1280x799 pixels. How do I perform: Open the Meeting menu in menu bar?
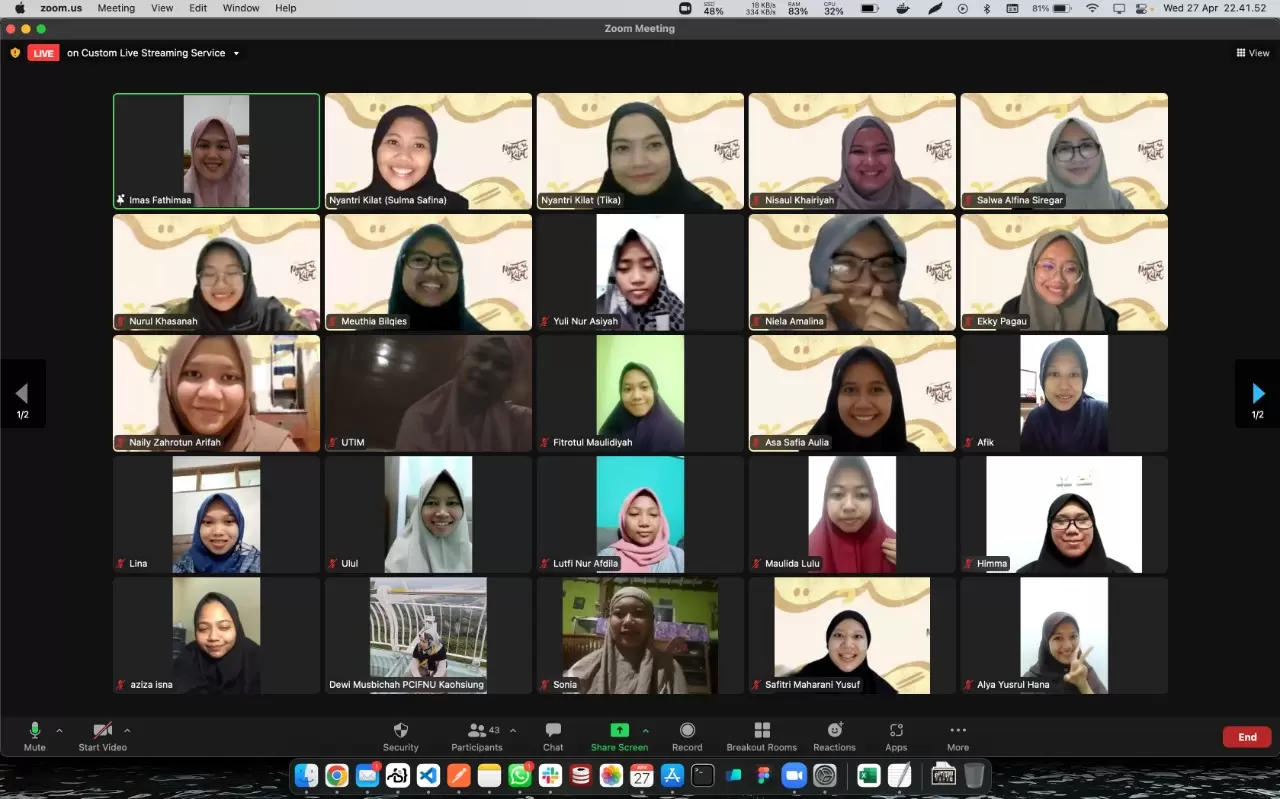116,8
